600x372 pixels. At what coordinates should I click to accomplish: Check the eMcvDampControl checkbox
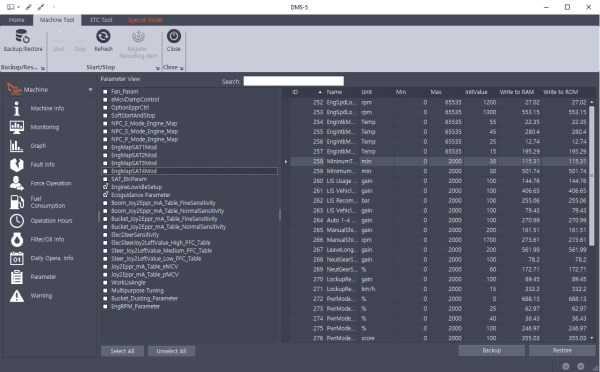pos(105,100)
